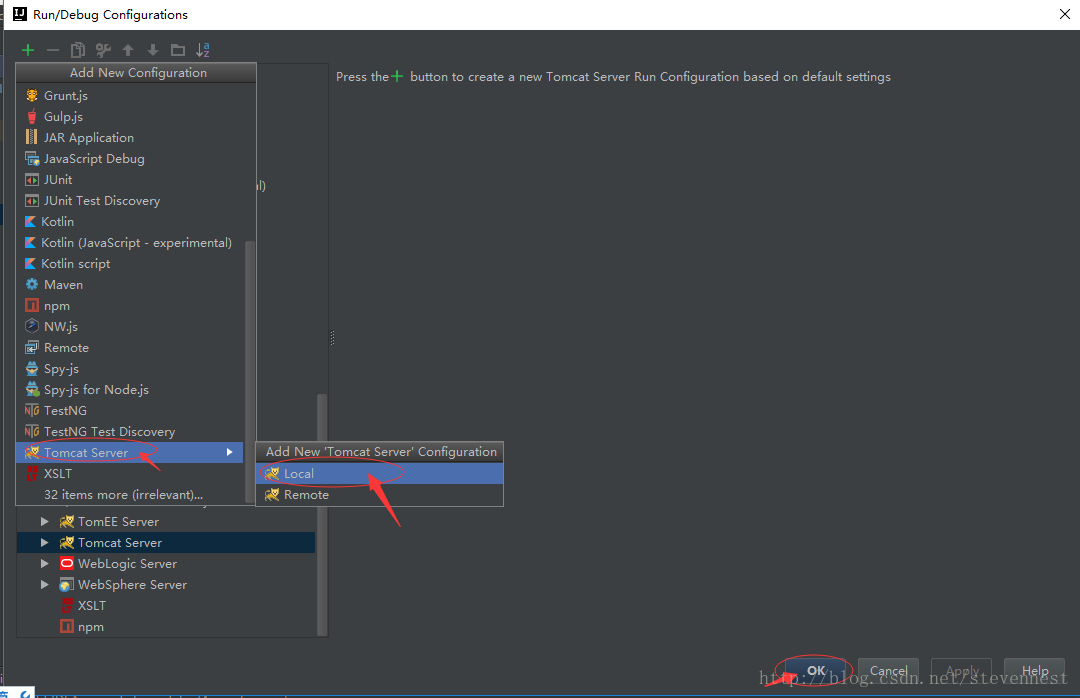Viewport: 1080px width, 698px height.
Task: Open Edit Defaults wrench icon
Action: [x=103, y=50]
